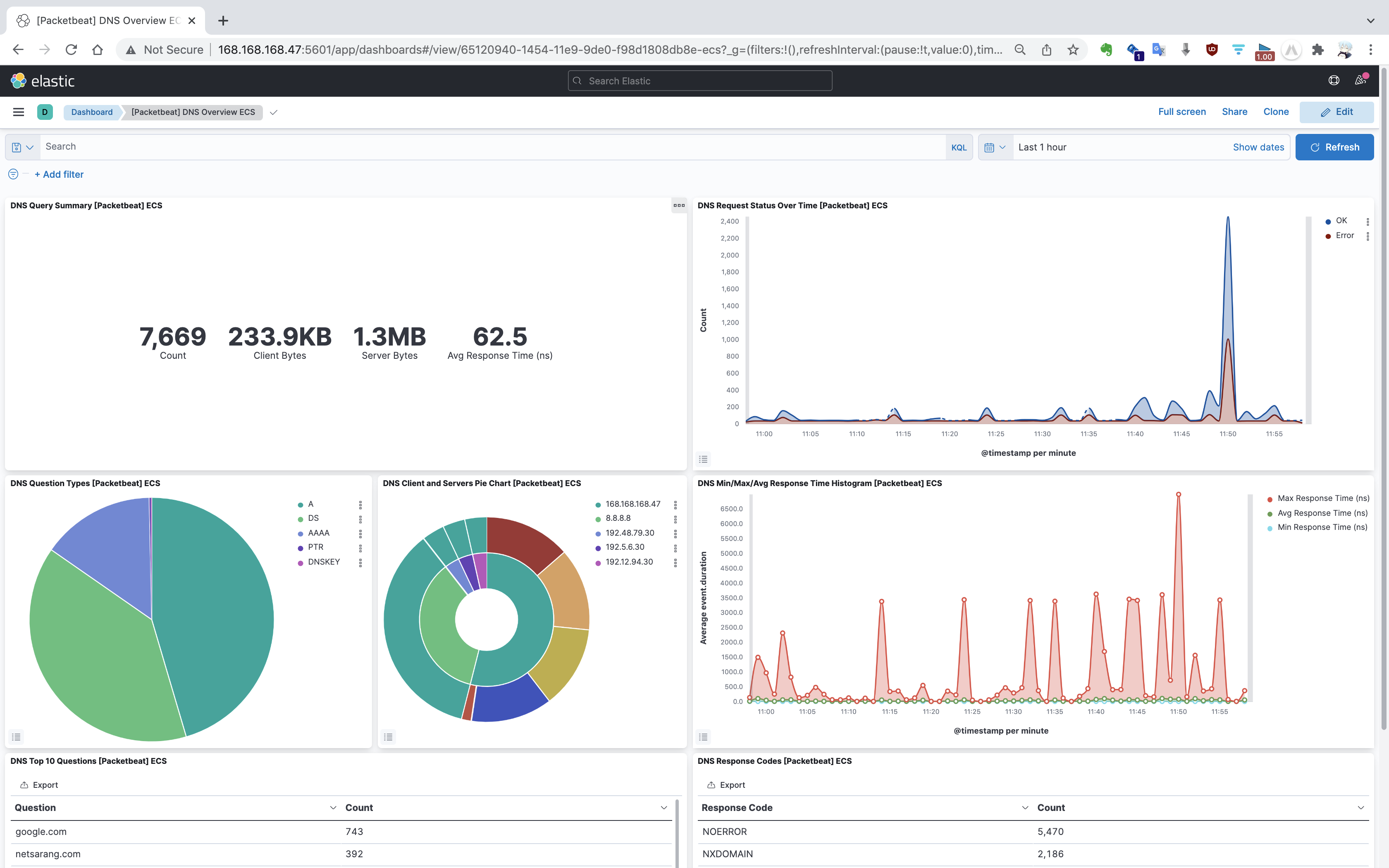Open panel options on DNS Query Summary
This screenshot has width=1389, height=868.
click(x=679, y=205)
